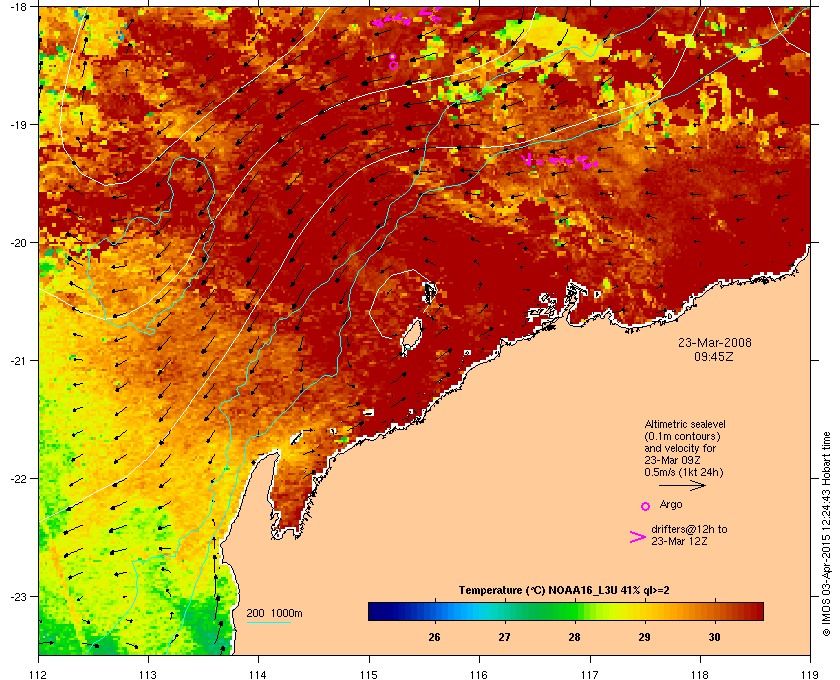Click longitude axis label 116

[479, 675]
